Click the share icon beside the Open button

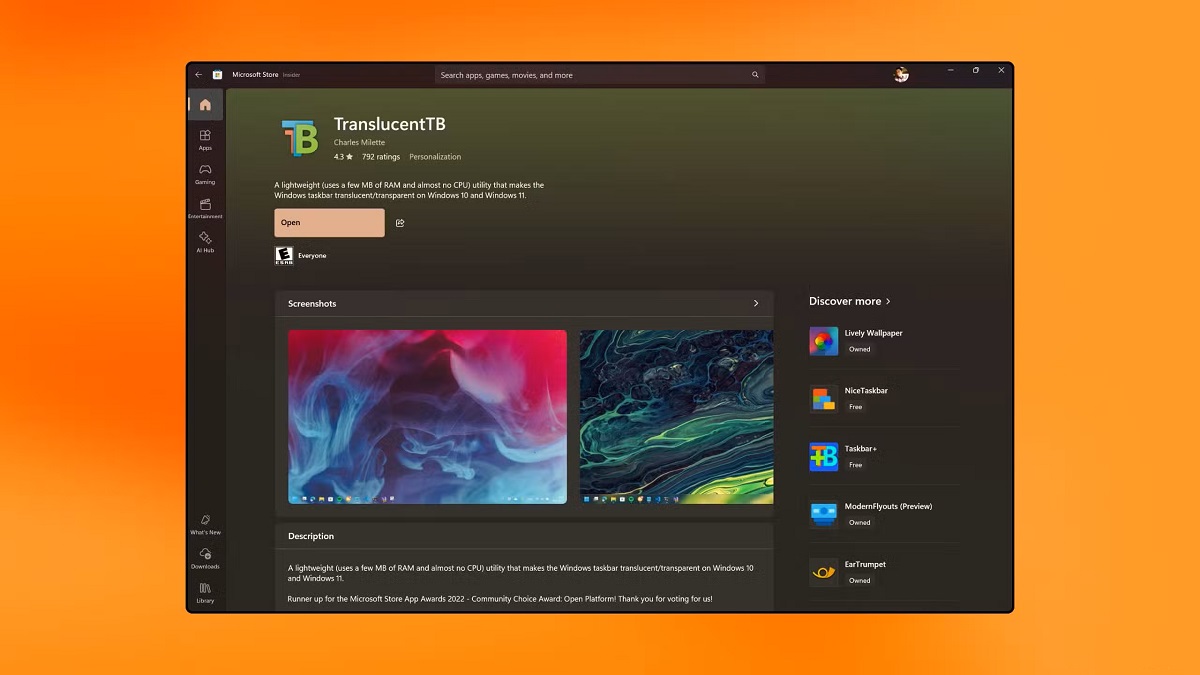(400, 223)
